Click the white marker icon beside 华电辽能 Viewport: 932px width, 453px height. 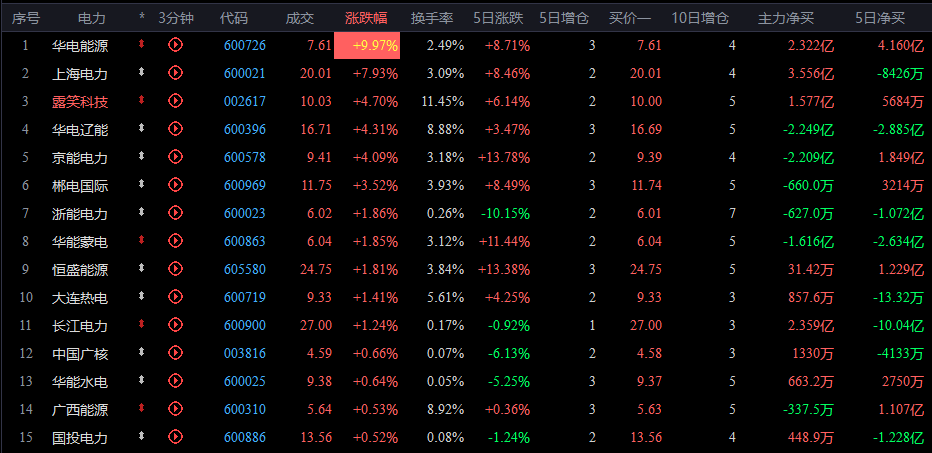[x=141, y=127]
